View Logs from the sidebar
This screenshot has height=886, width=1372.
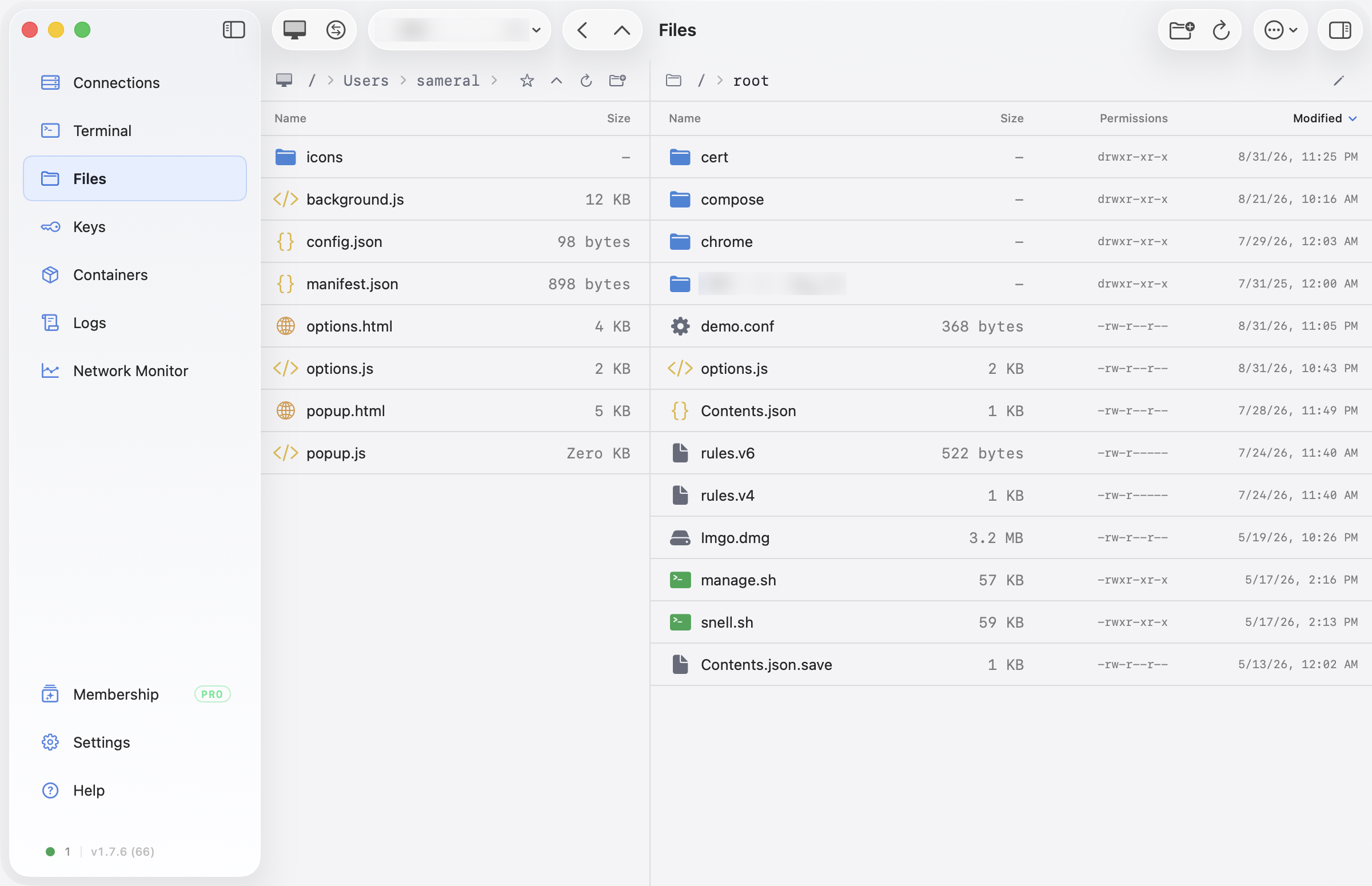[135, 323]
